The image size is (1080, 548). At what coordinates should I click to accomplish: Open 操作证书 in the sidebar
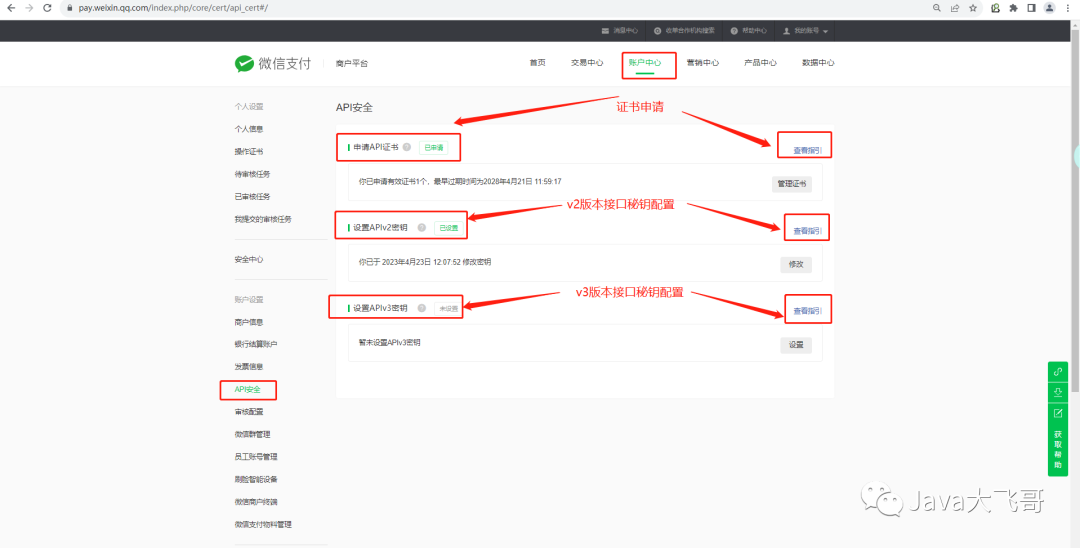point(249,151)
